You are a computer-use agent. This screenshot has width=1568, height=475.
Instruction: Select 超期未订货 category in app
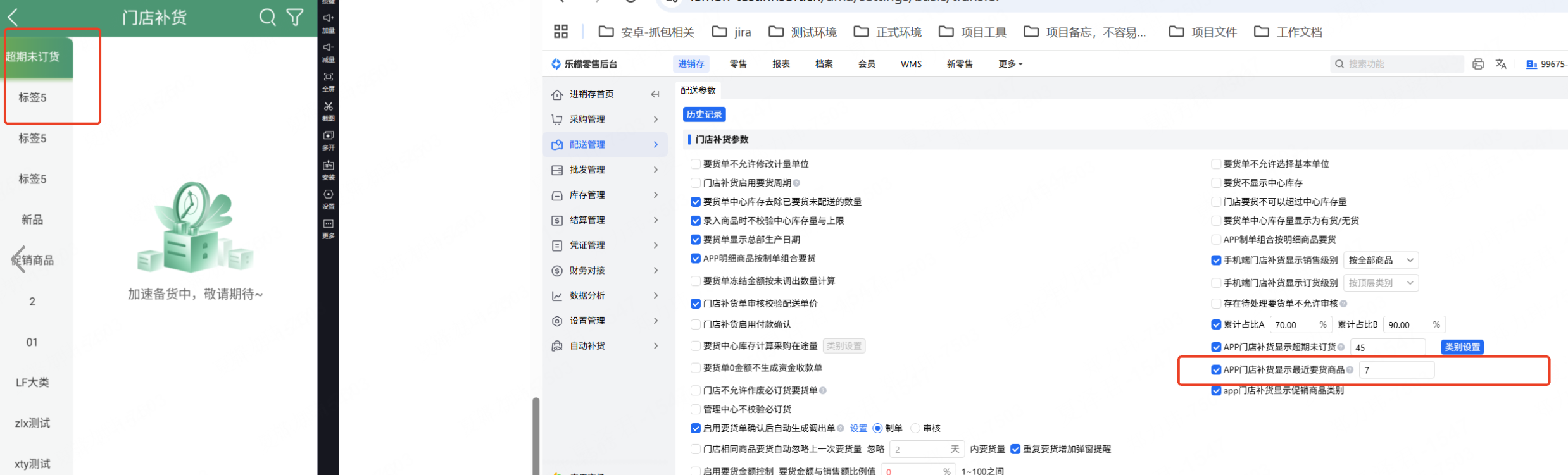pos(36,57)
